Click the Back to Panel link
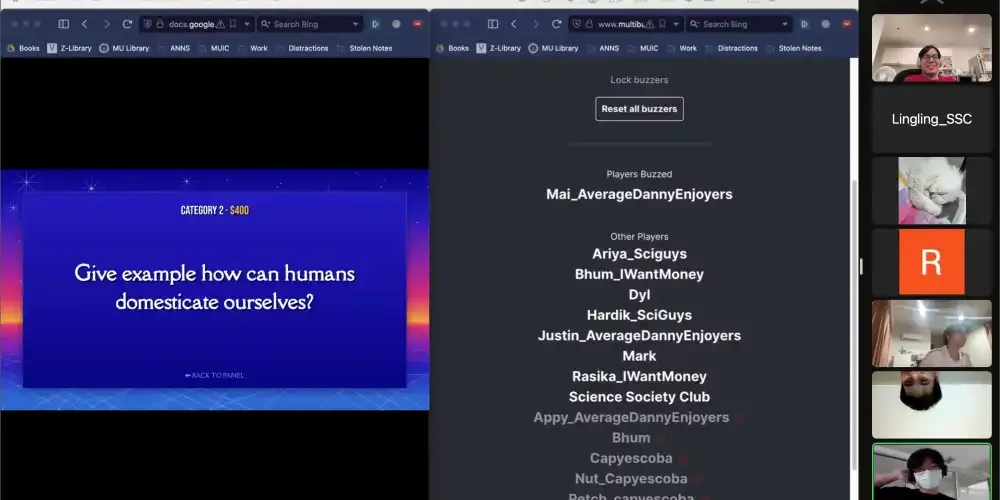This screenshot has height=500, width=1000. coord(214,375)
